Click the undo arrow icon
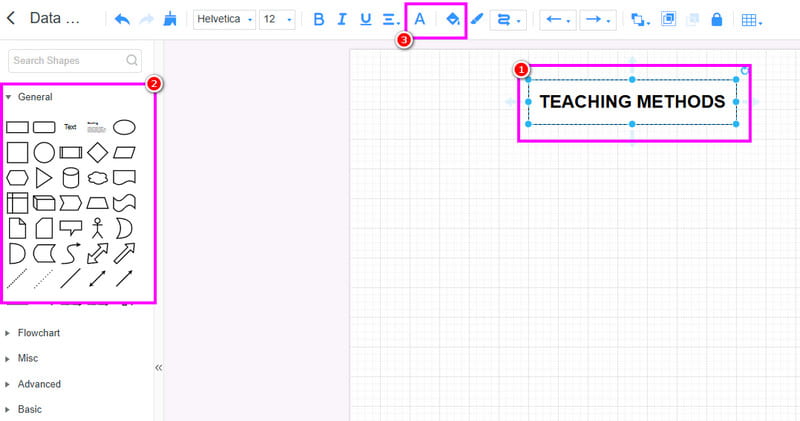Image resolution: width=800 pixels, height=421 pixels. pyautogui.click(x=122, y=19)
